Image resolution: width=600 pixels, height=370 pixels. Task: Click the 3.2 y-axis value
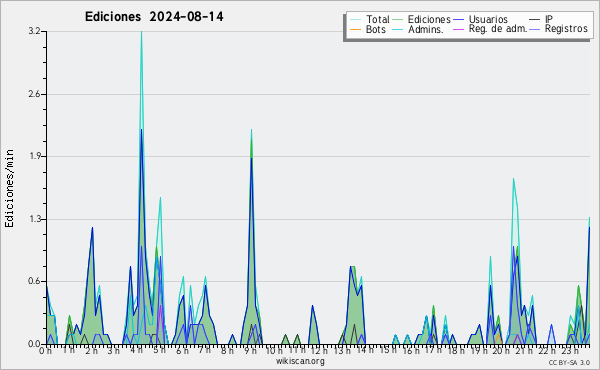point(34,31)
